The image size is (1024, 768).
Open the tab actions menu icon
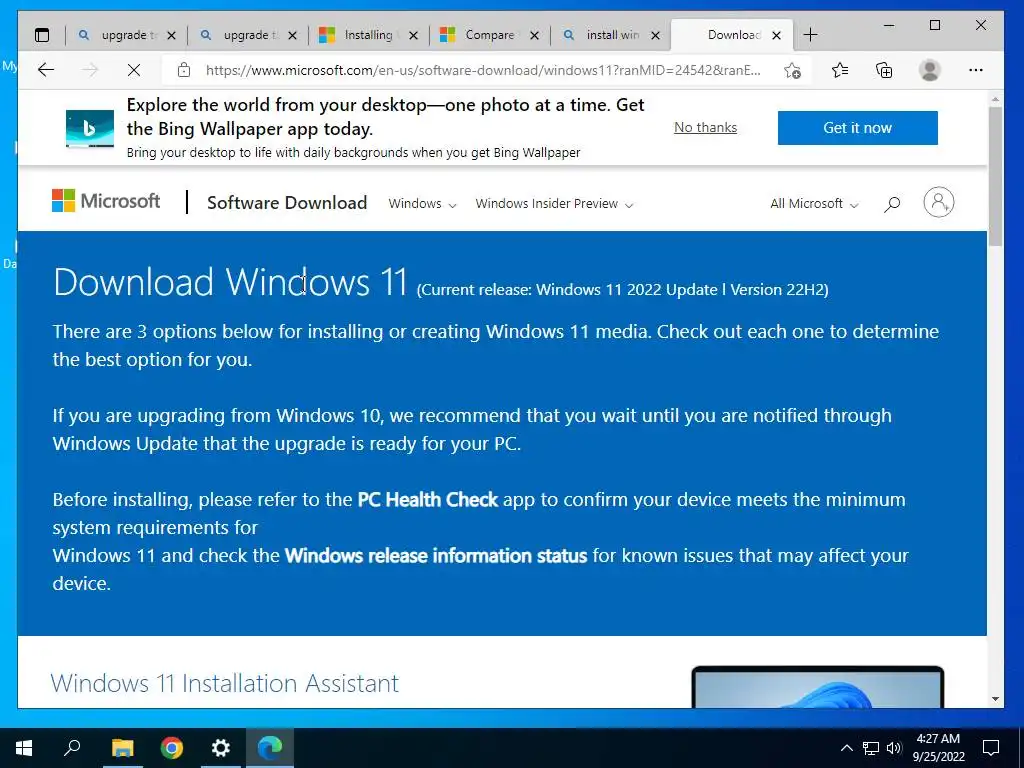tap(42, 35)
